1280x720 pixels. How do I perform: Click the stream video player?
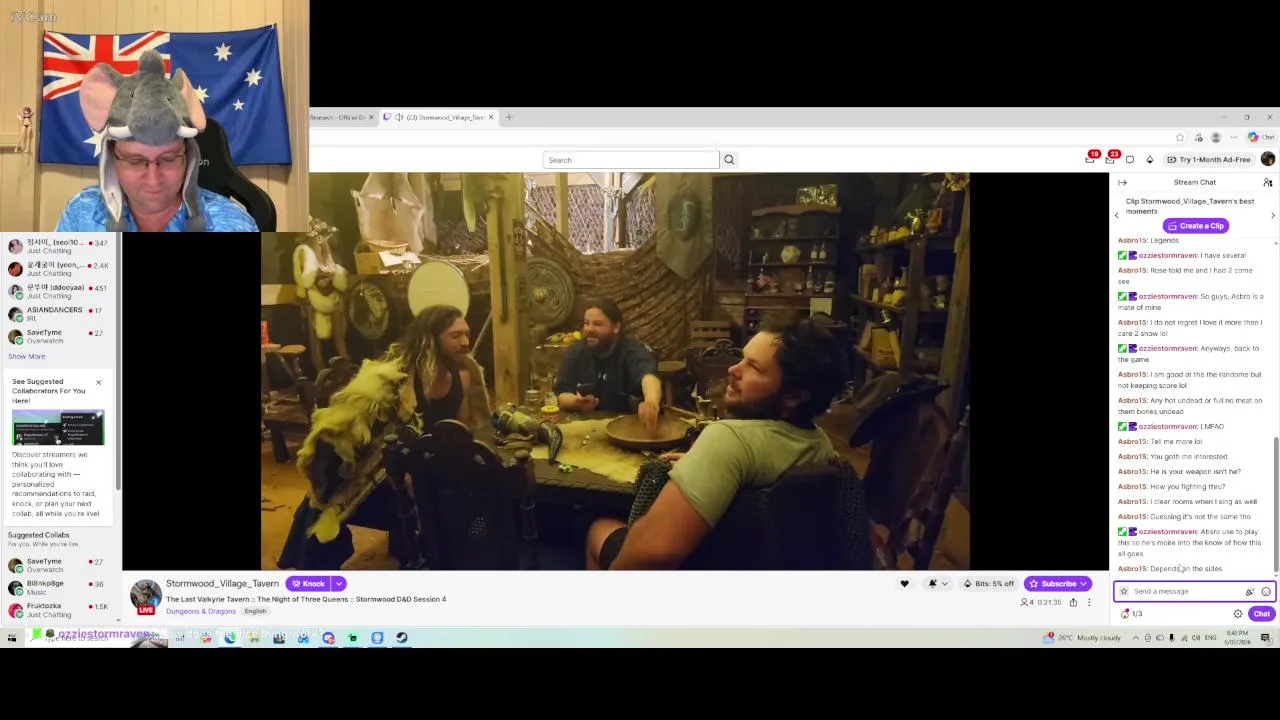(x=615, y=371)
